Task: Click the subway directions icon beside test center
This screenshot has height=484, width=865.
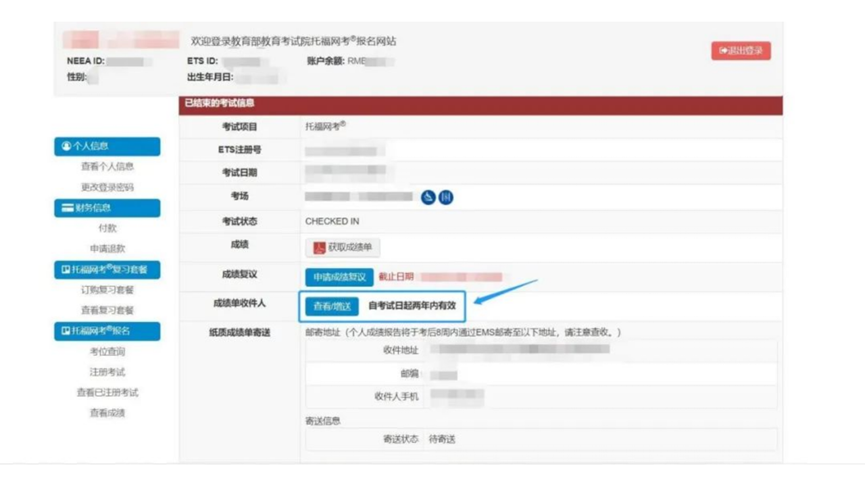Action: pos(428,197)
